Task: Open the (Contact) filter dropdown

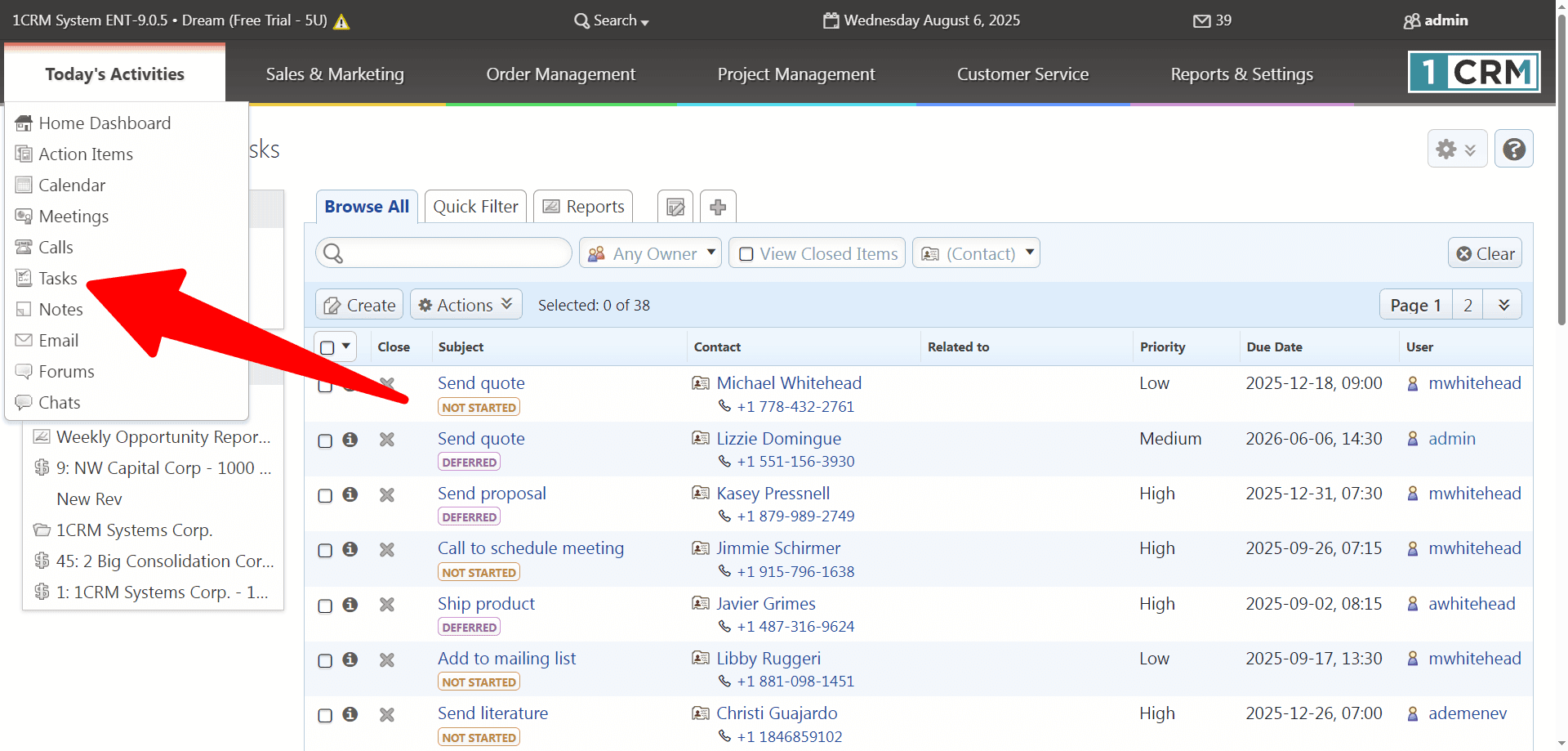Action: click(x=976, y=253)
